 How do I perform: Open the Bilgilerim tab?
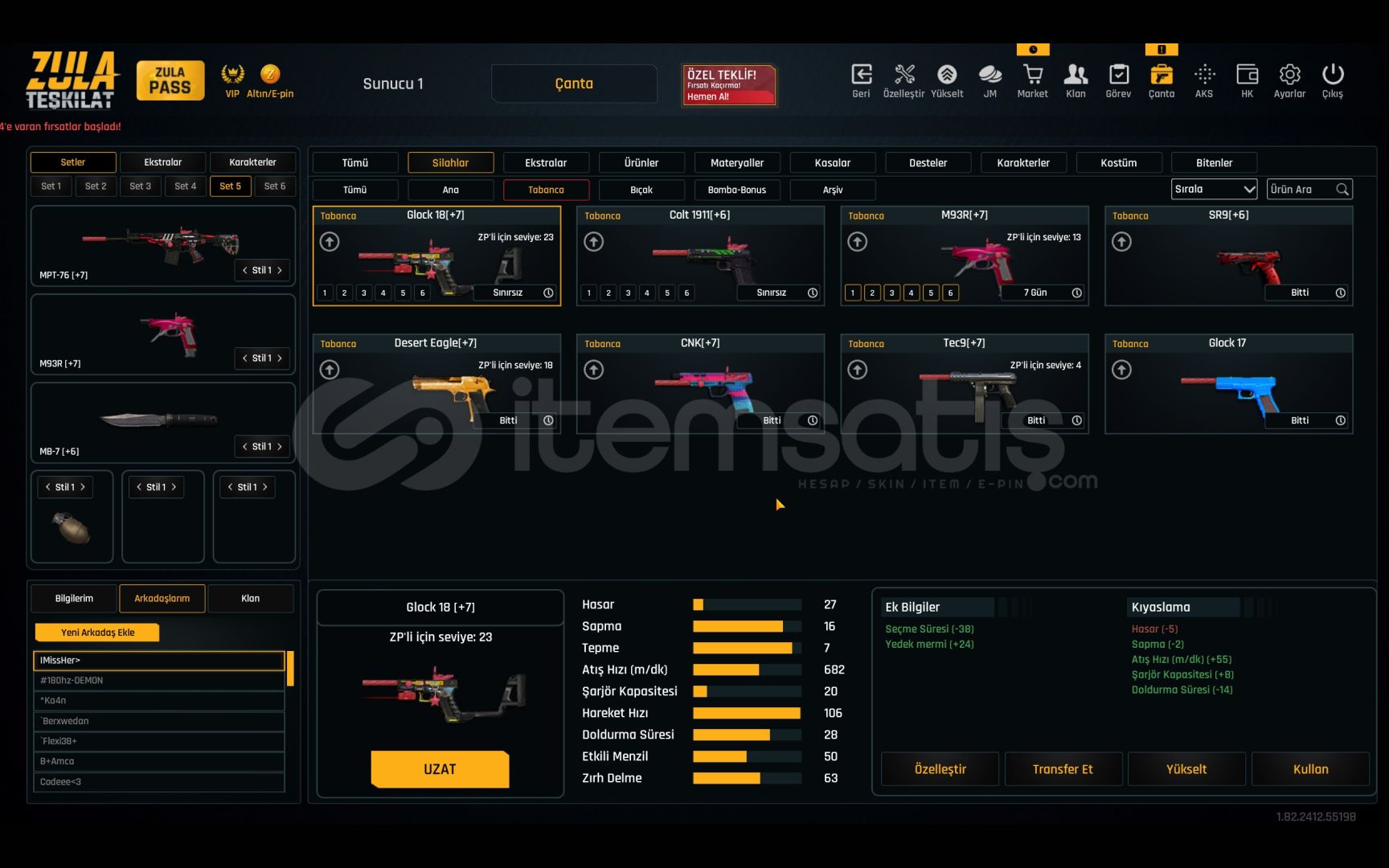(74, 599)
